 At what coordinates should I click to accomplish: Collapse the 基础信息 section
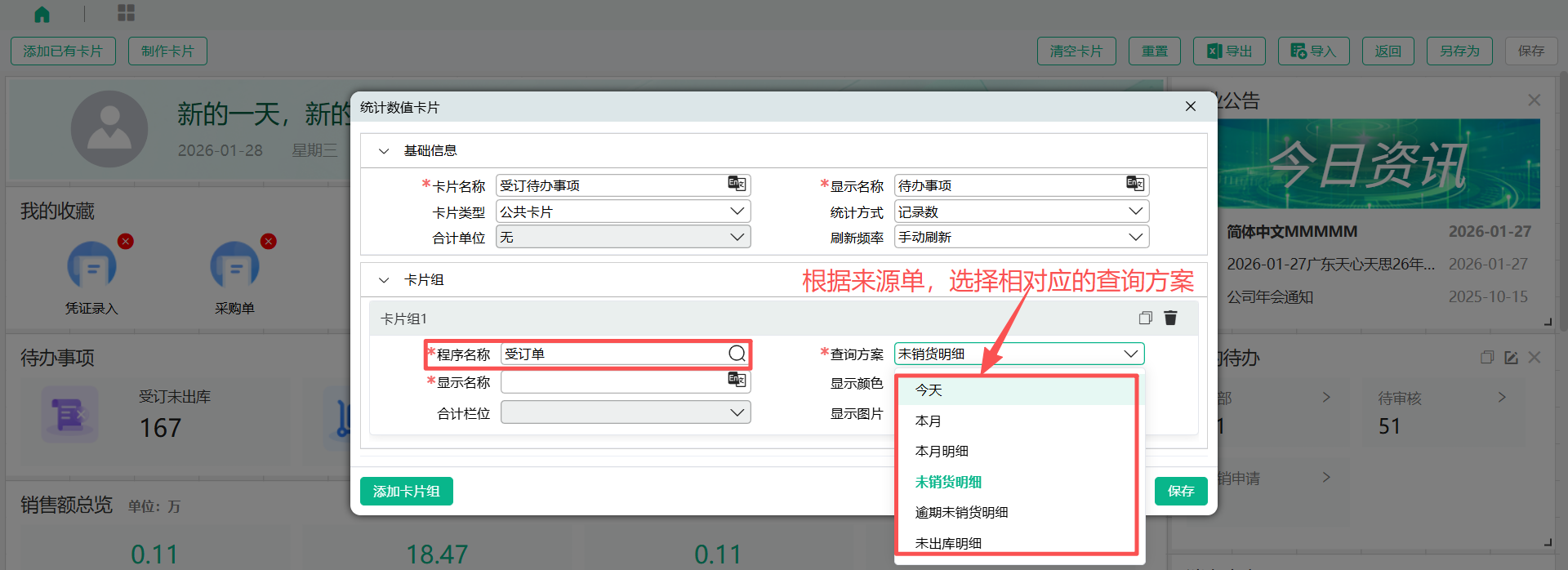pos(384,151)
